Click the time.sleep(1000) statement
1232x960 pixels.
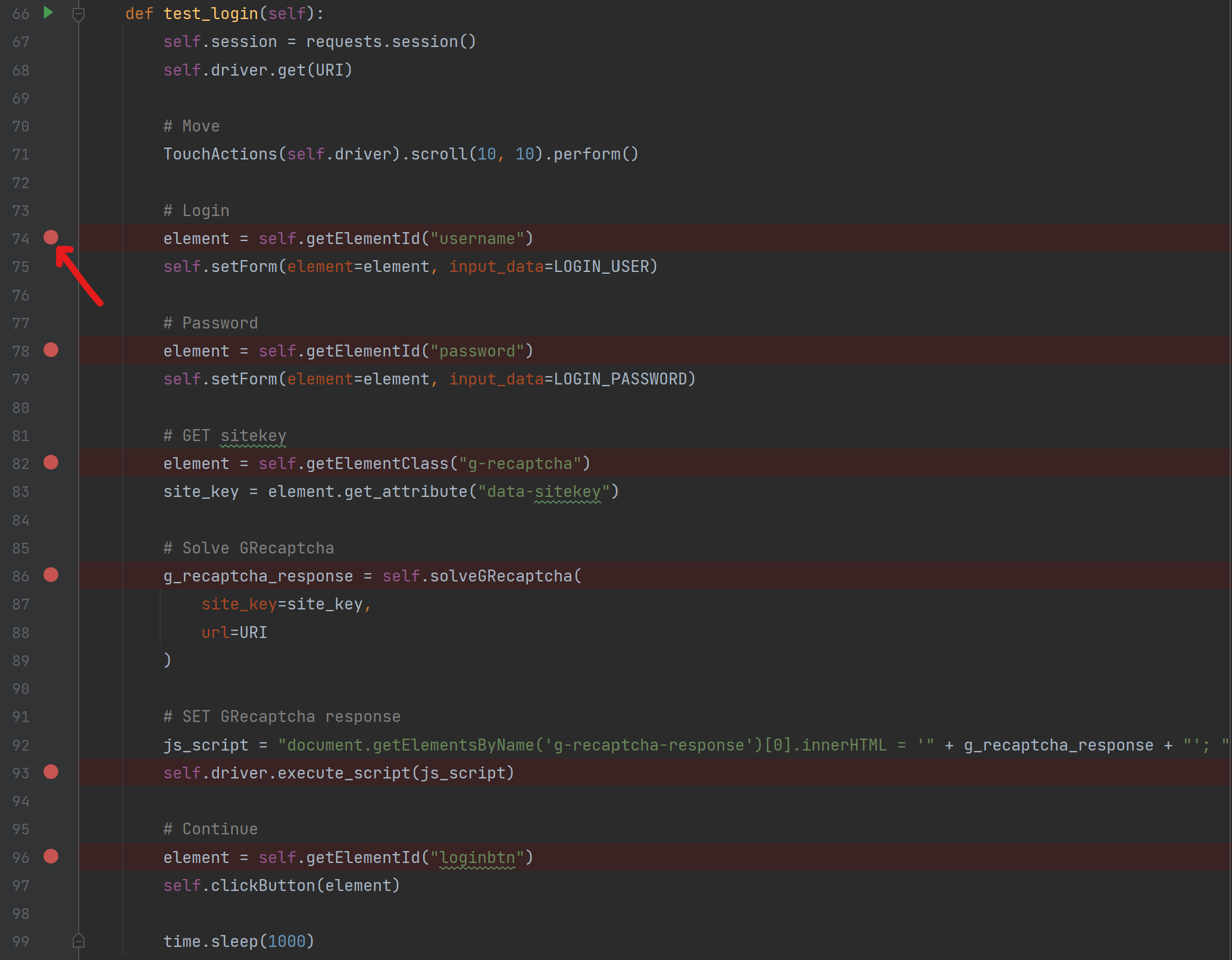point(238,942)
